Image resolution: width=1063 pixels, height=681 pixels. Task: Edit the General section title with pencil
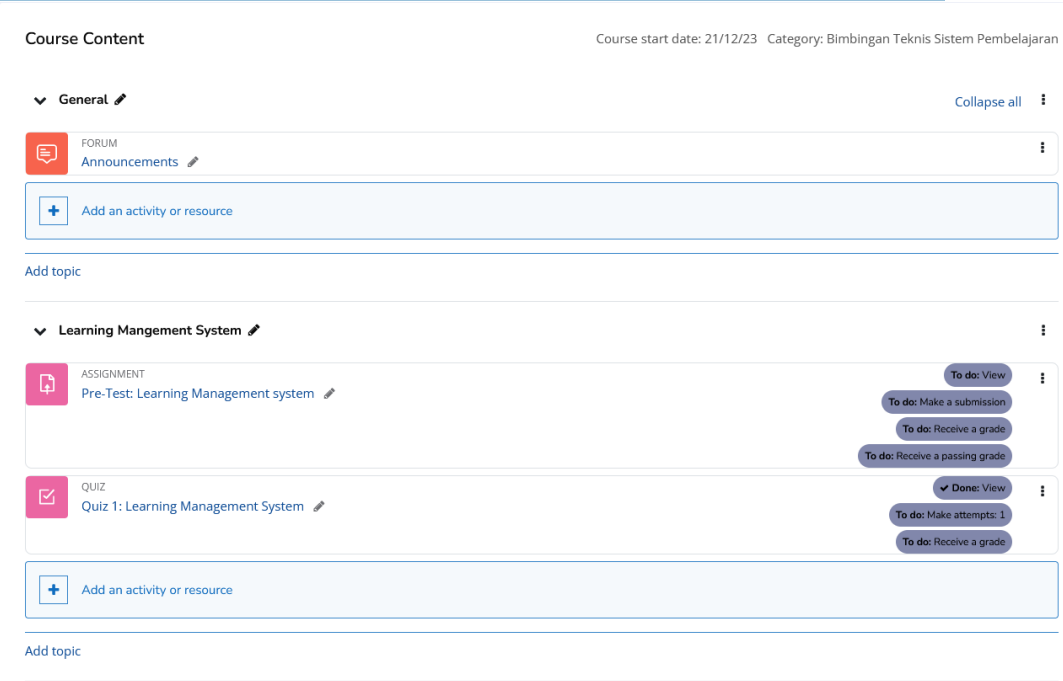click(121, 100)
